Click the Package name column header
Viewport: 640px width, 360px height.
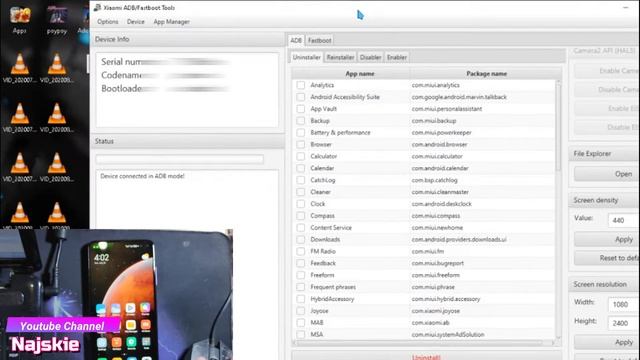(486, 73)
